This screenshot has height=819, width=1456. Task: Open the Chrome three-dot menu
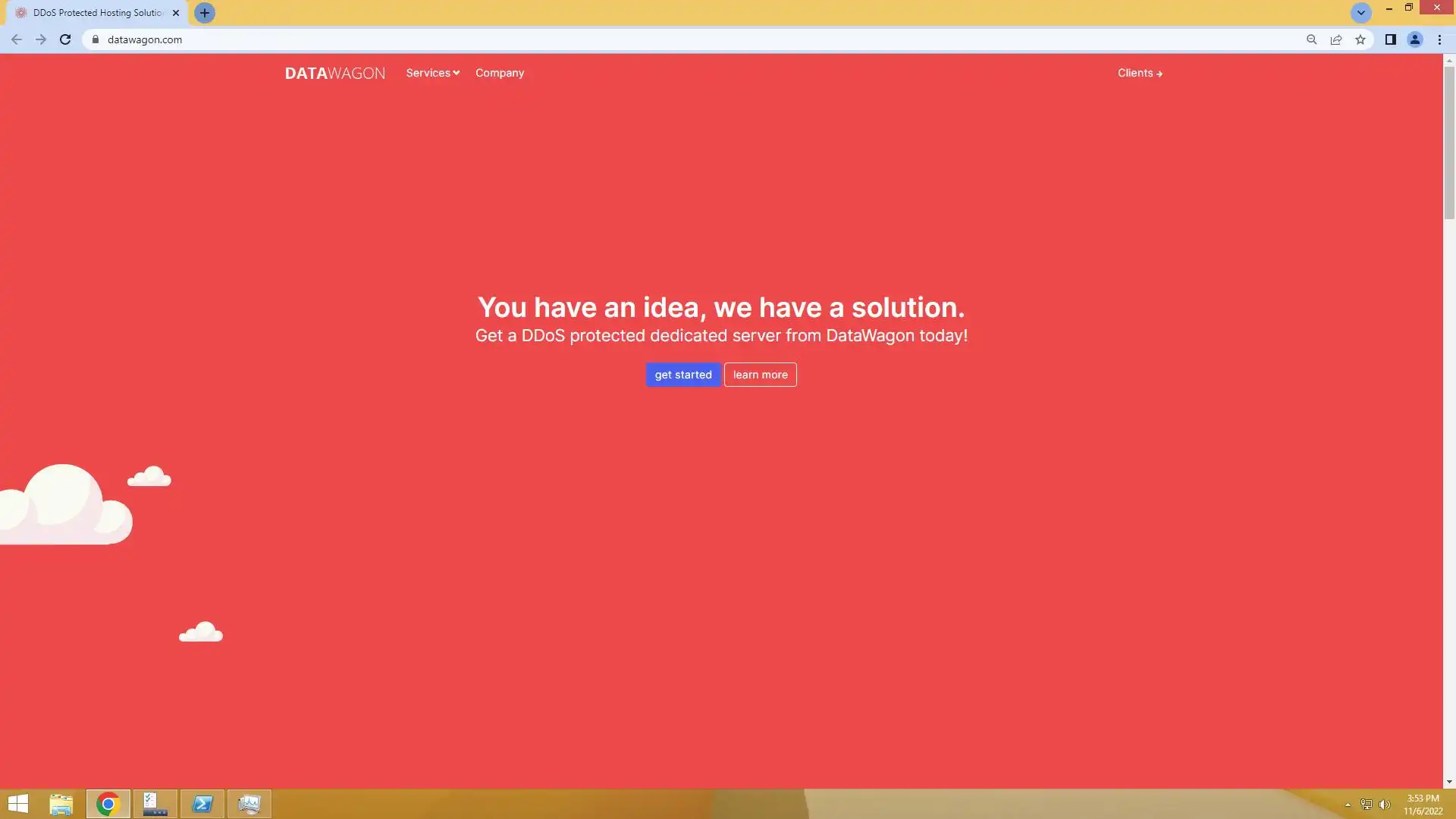(x=1439, y=39)
